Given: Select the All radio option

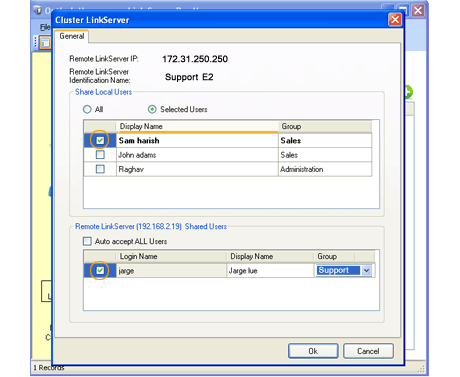Looking at the screenshot, I should pyautogui.click(x=87, y=109).
